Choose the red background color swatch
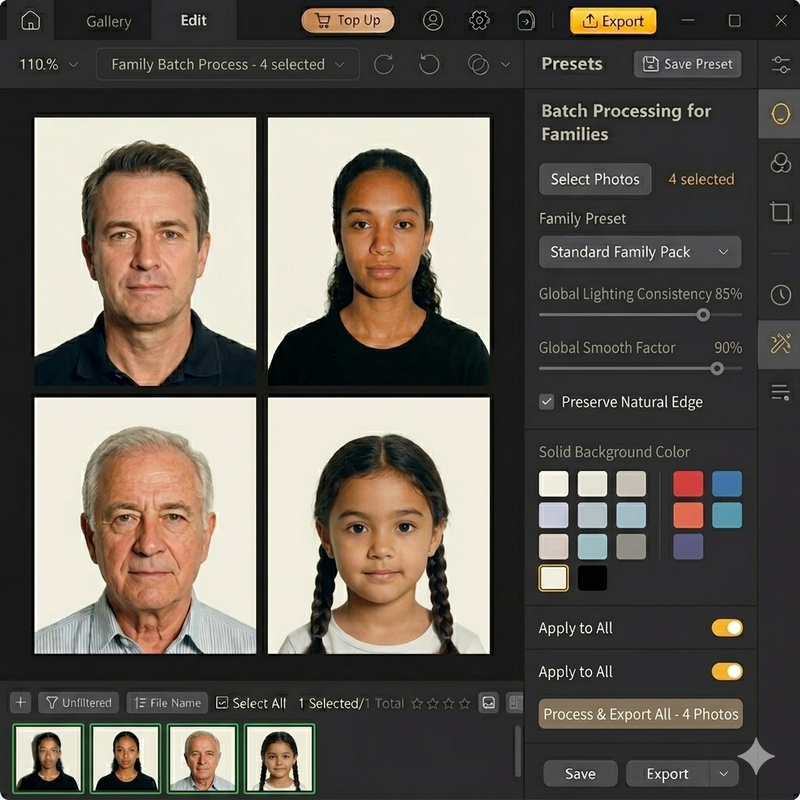This screenshot has height=800, width=800. point(688,484)
